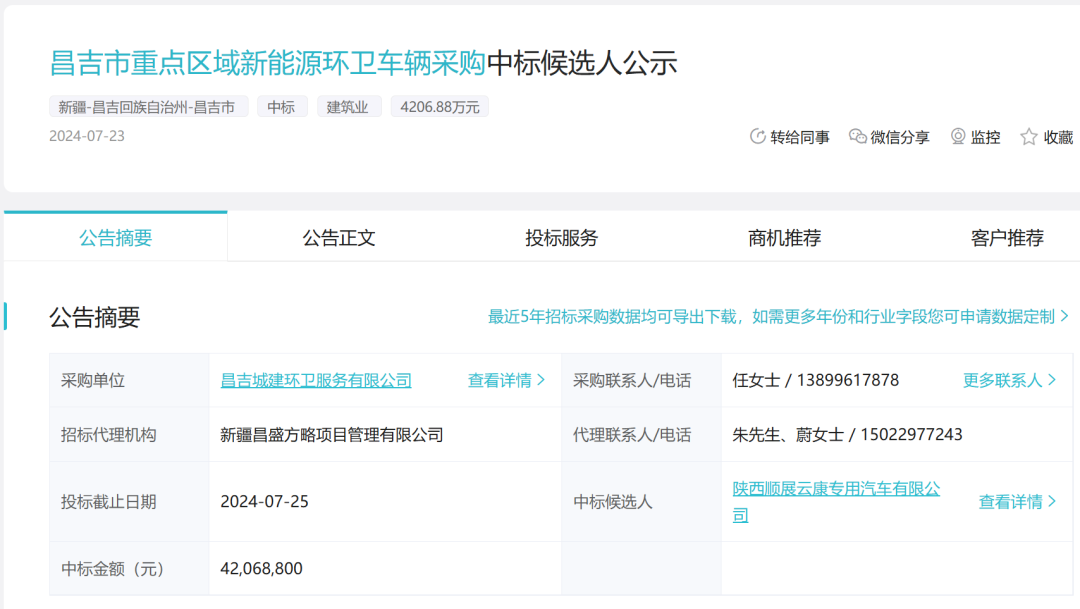
Task: Click agency phone 15022977243
Action: coord(911,435)
